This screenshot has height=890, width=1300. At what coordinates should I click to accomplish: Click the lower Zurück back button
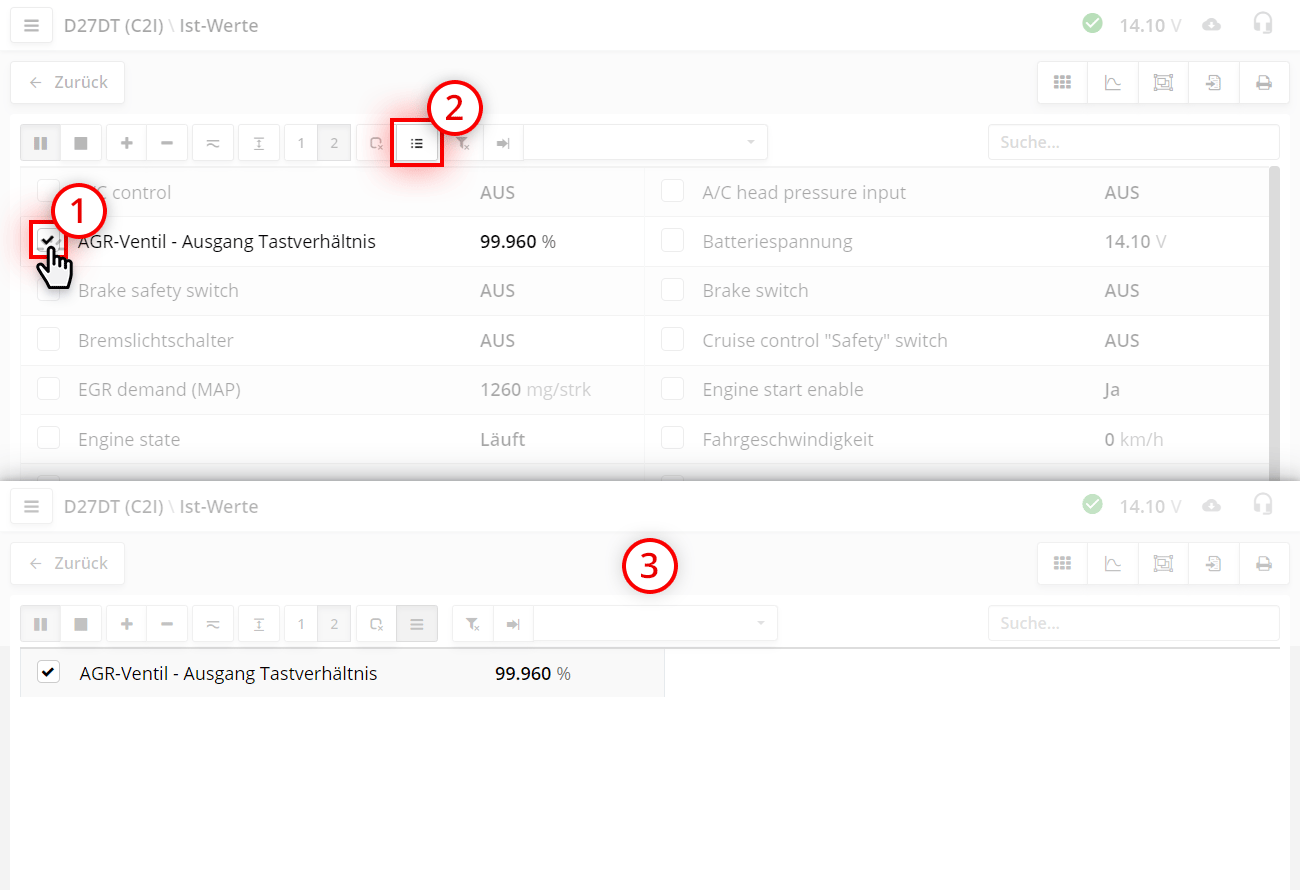click(68, 564)
